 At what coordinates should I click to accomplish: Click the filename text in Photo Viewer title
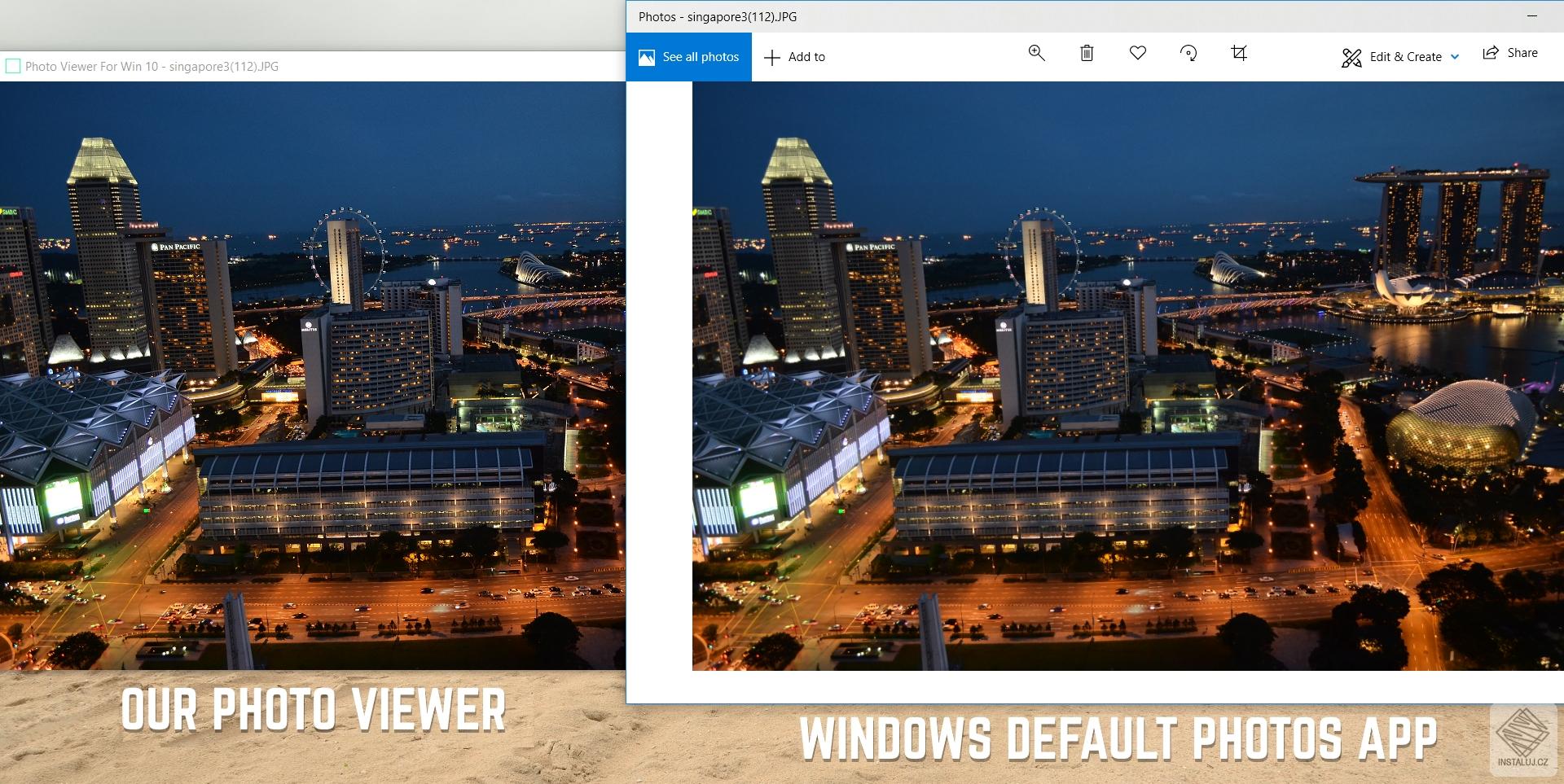(222, 66)
